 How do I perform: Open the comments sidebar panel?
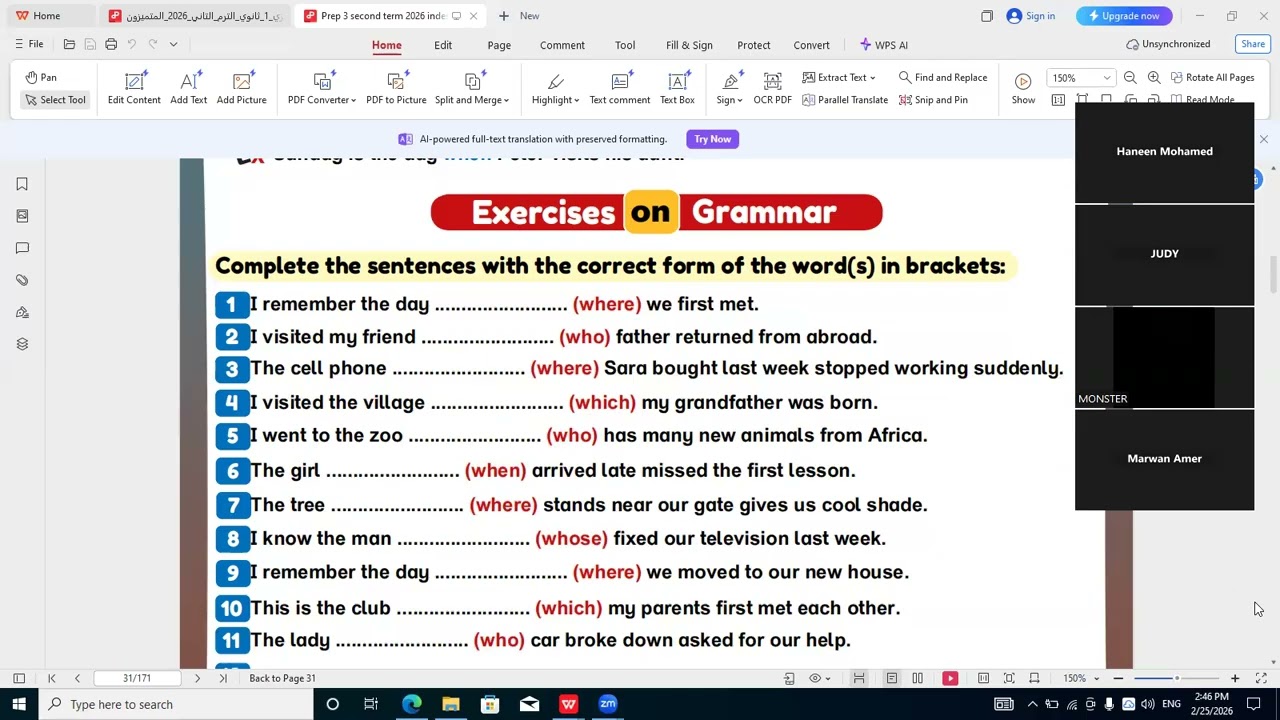[x=22, y=248]
